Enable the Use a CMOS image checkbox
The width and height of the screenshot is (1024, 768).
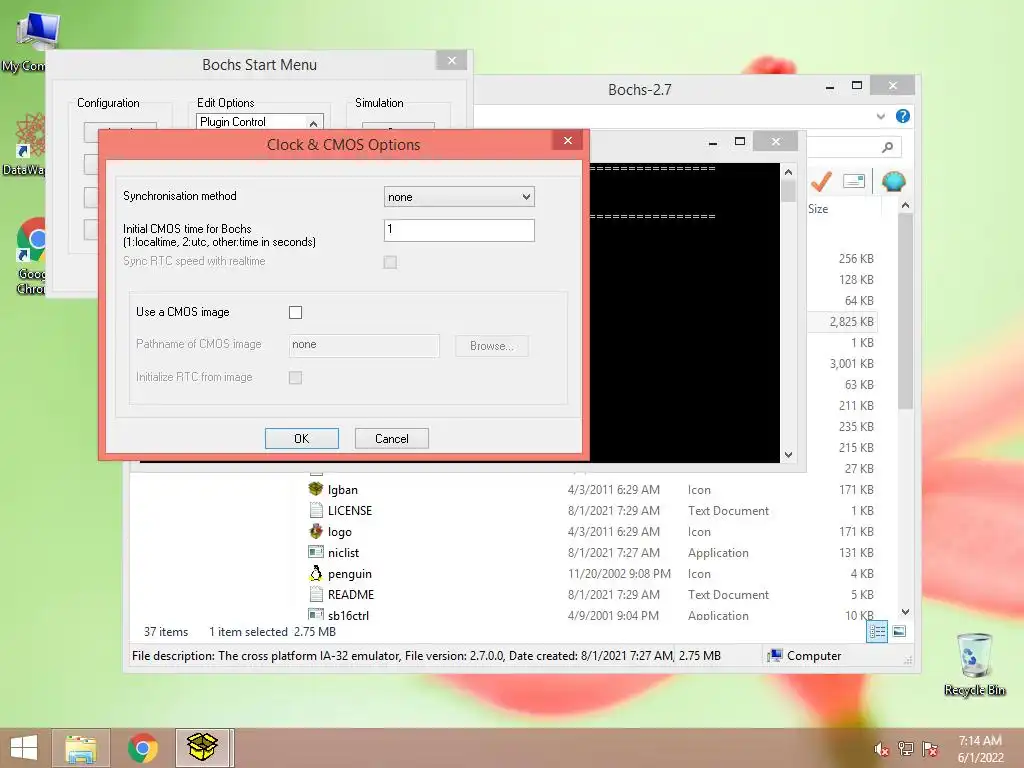pyautogui.click(x=295, y=312)
